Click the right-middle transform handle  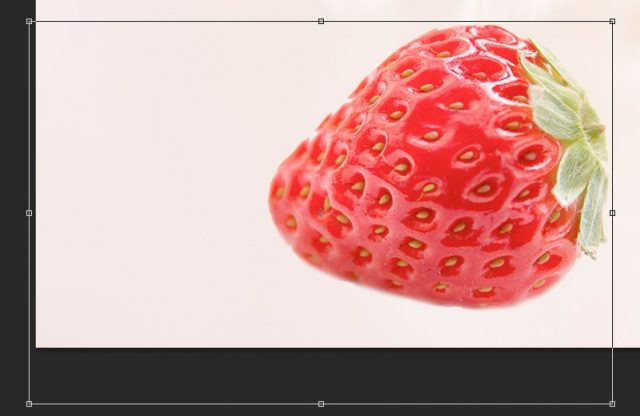pos(612,213)
